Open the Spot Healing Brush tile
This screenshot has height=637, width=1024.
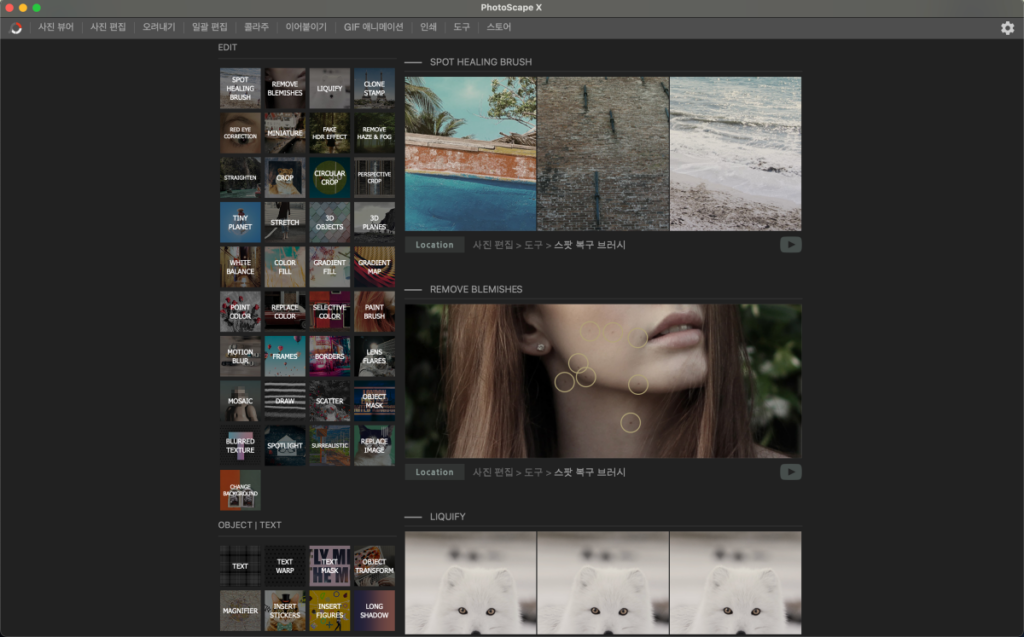click(240, 88)
